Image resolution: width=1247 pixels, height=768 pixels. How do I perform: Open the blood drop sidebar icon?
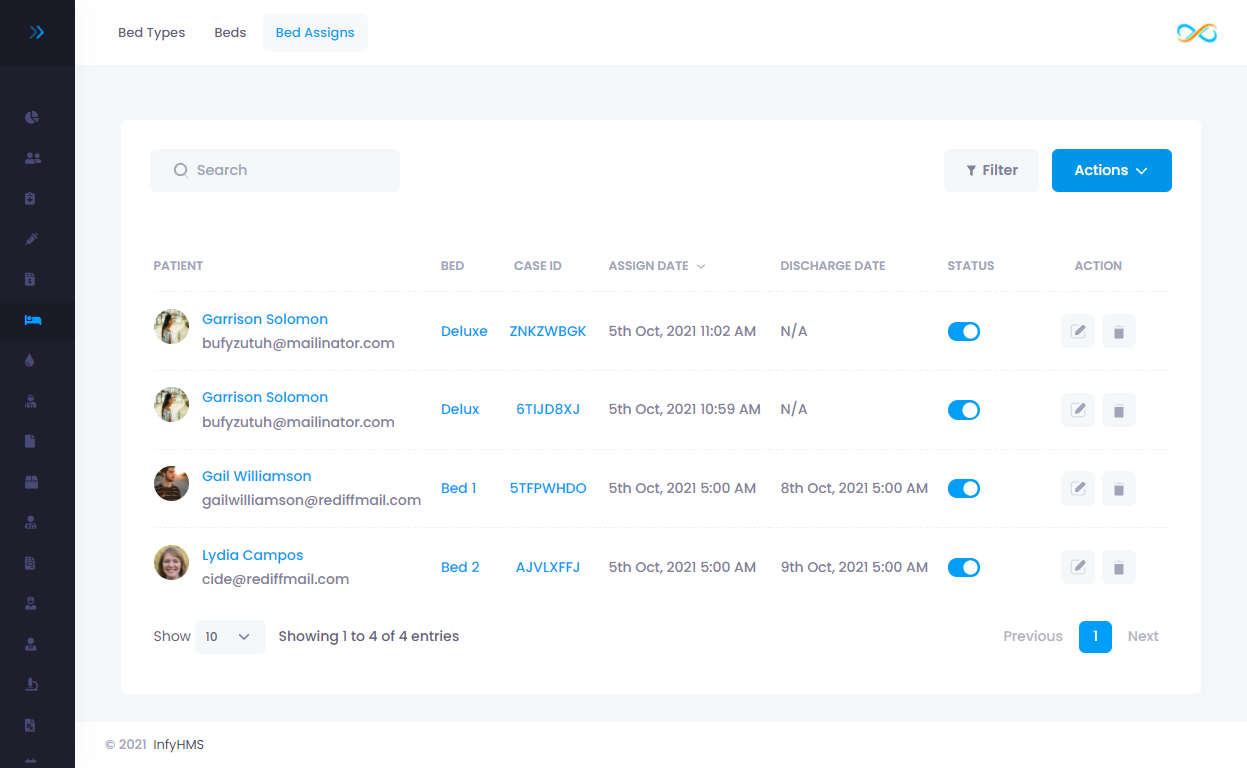pyautogui.click(x=32, y=361)
